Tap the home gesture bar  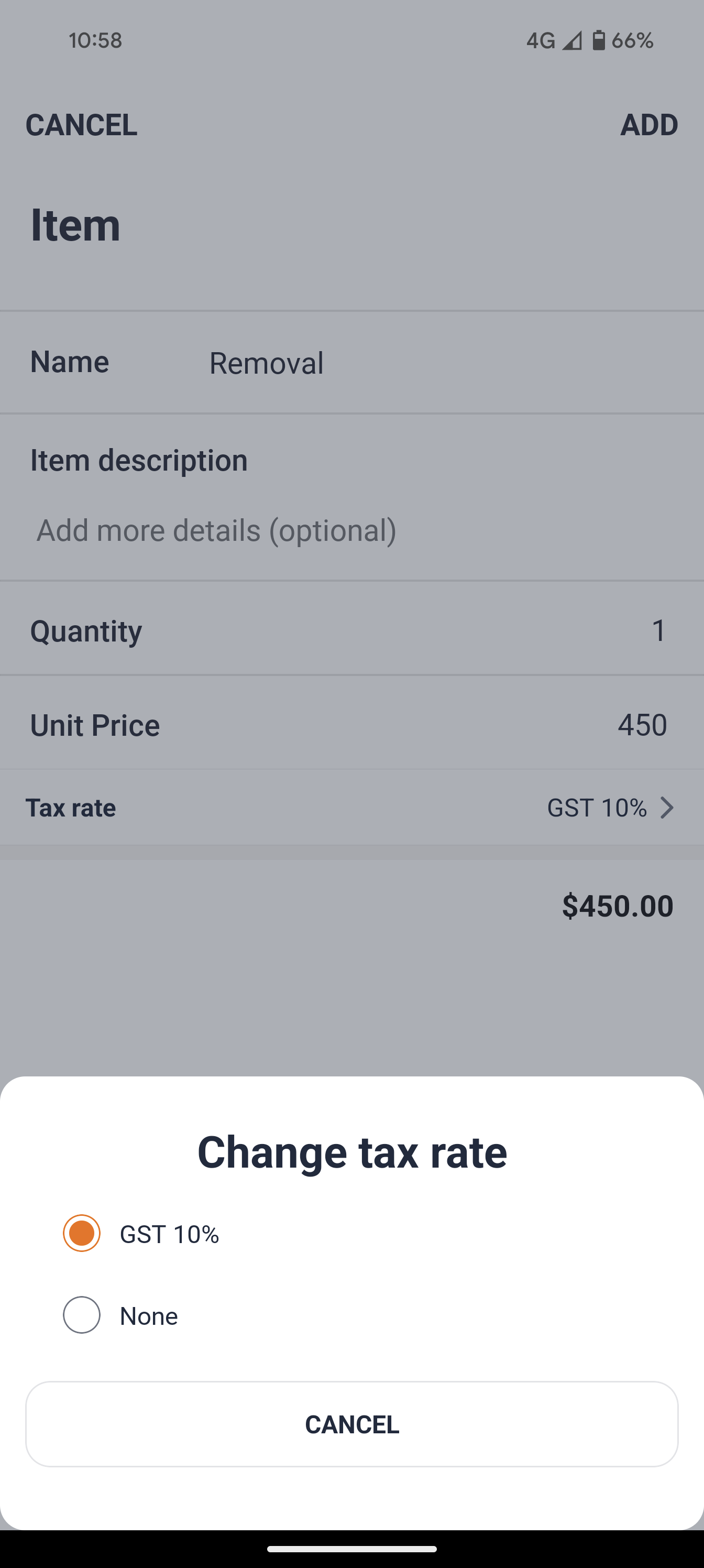pos(351,1549)
